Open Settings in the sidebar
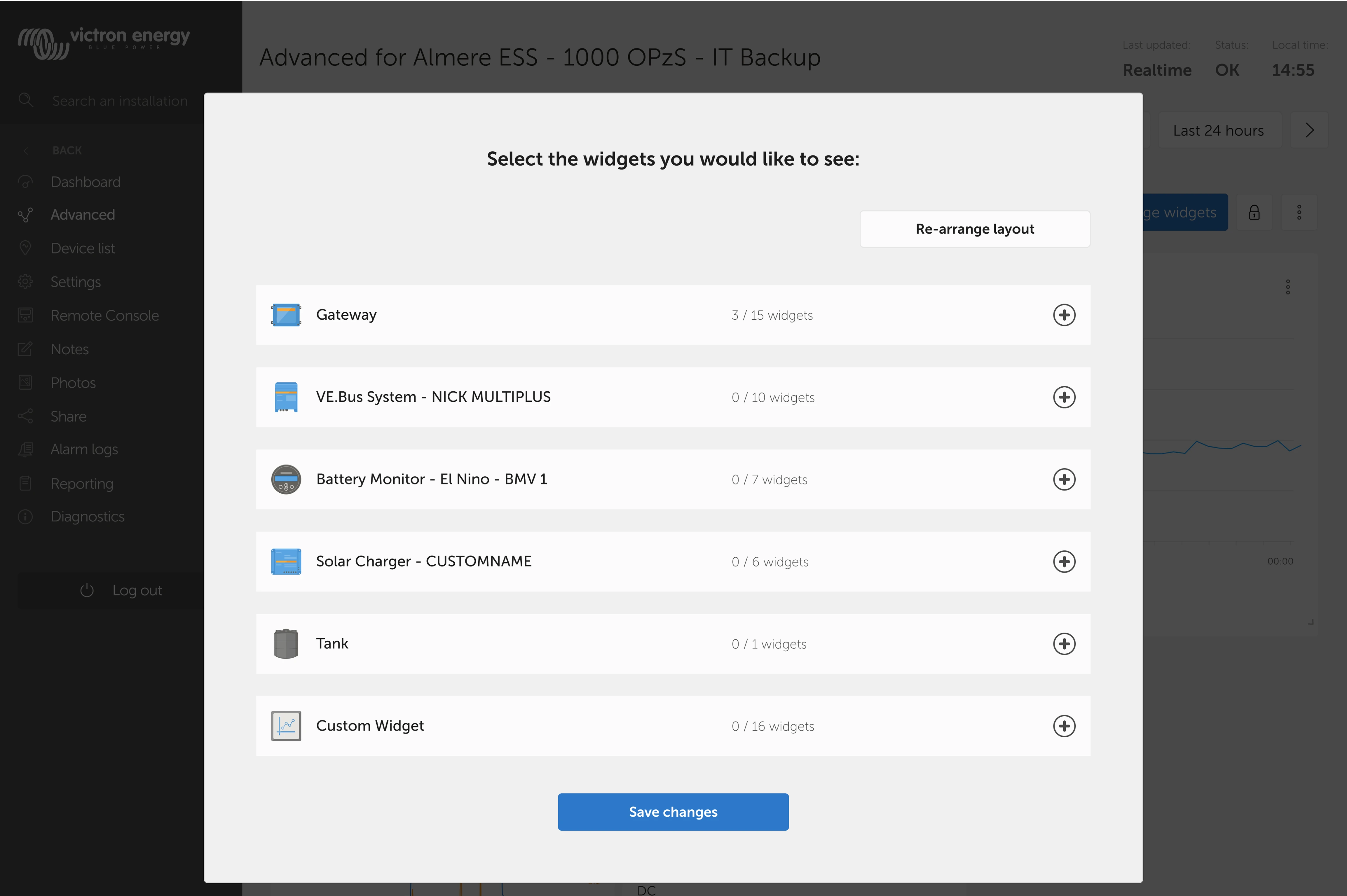 tap(76, 282)
